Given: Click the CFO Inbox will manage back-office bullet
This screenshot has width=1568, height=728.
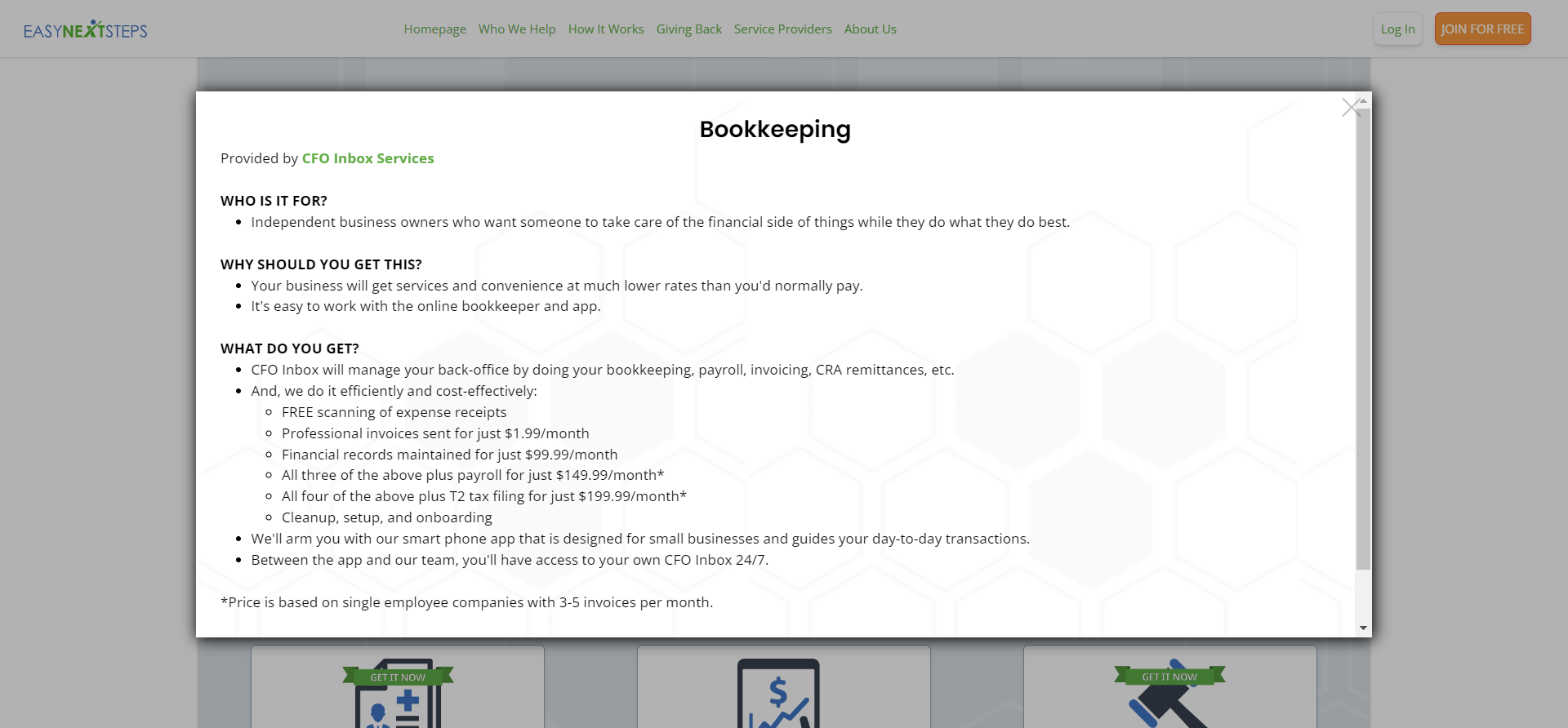Looking at the screenshot, I should click(x=603, y=370).
